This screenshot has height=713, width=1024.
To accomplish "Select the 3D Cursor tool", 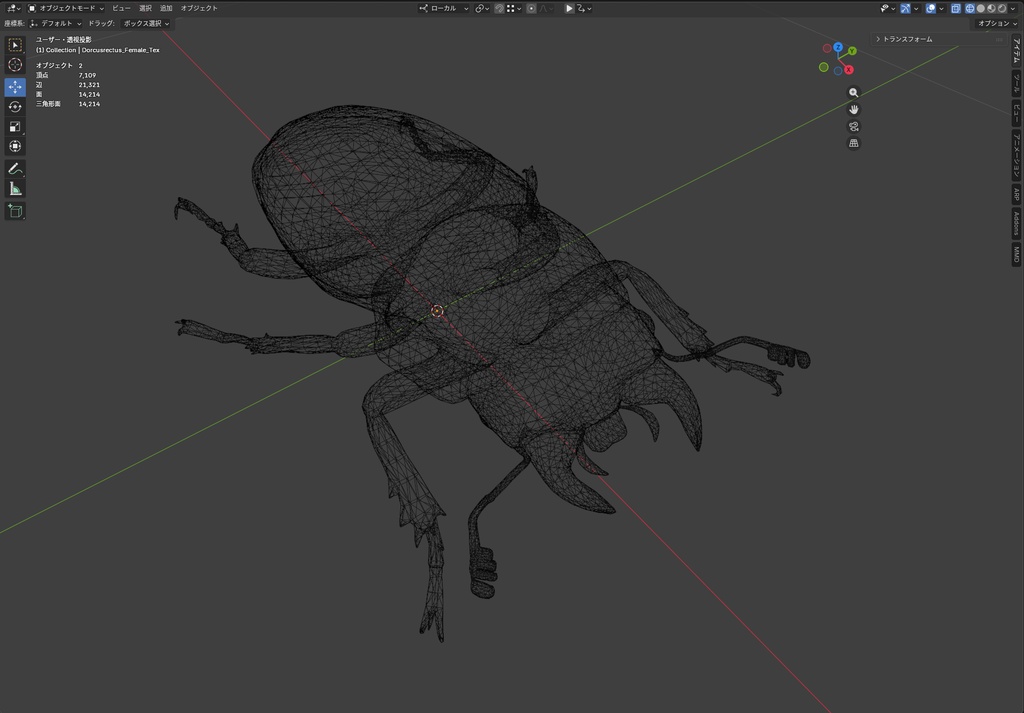I will point(14,65).
